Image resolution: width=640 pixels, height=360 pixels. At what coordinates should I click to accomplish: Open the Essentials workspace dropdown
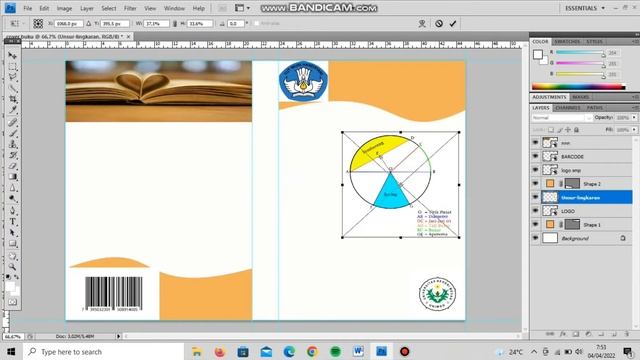coord(585,8)
